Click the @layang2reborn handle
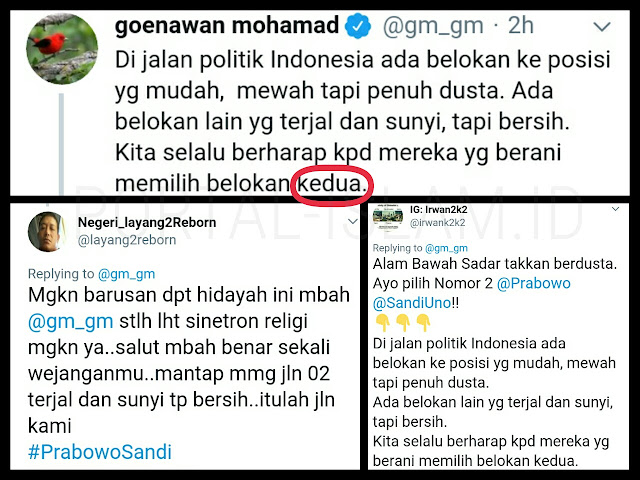Viewport: 640px width, 480px height. [x=127, y=240]
